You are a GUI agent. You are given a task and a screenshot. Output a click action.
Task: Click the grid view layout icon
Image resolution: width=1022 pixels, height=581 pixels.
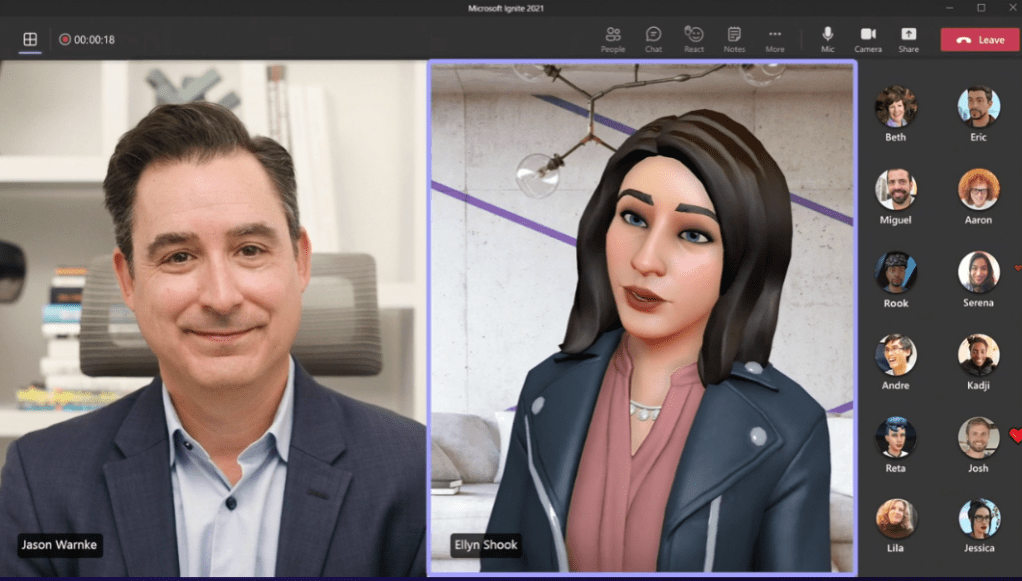[x=30, y=40]
